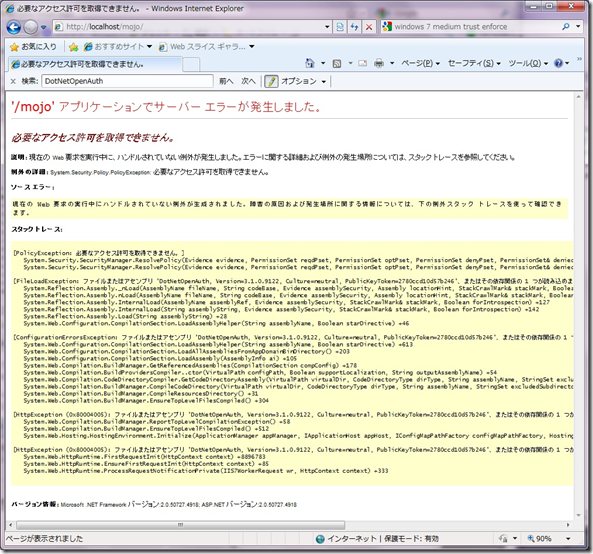Expand the feeds dropdown arrow
Image resolution: width=593 pixels, height=554 pixels.
pos(350,63)
